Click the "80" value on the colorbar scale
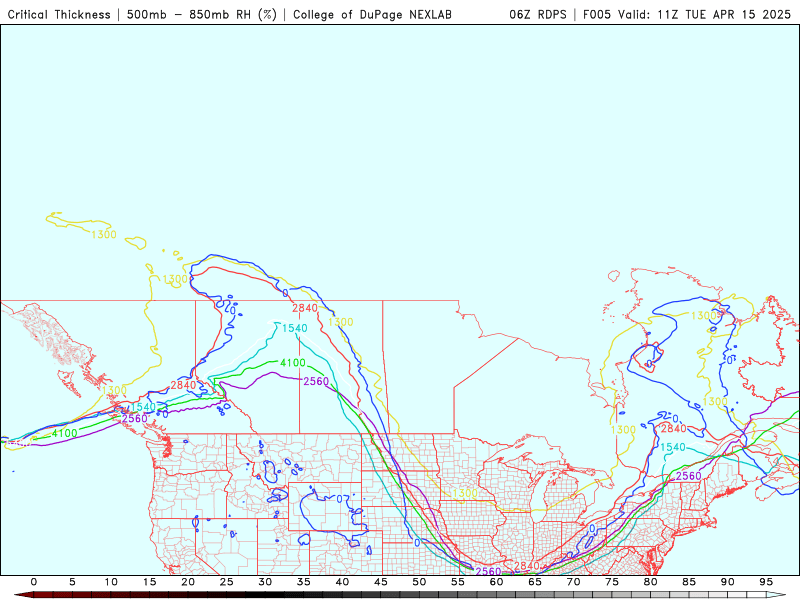The height and width of the screenshot is (600, 800). click(x=651, y=582)
